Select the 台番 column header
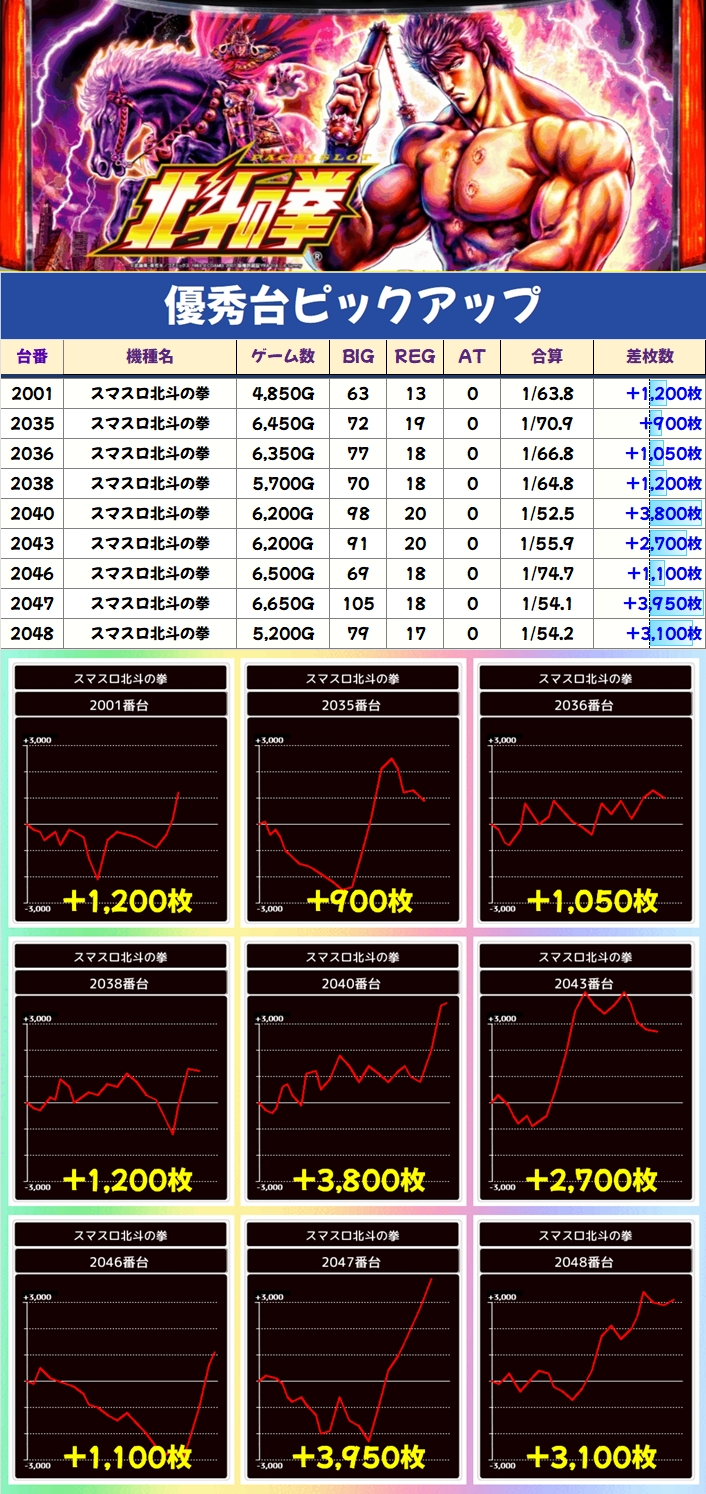This screenshot has height=1494, width=706. click(x=32, y=357)
